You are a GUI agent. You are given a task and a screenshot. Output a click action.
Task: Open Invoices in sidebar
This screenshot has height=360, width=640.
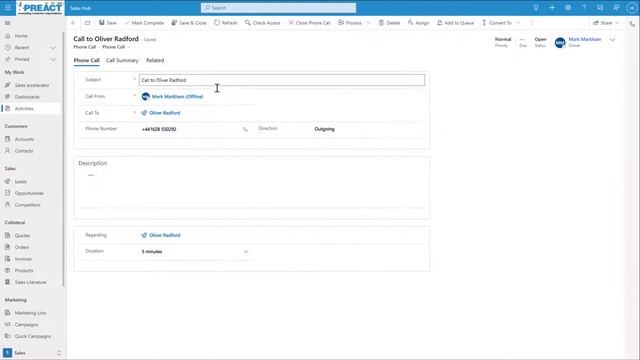[x=23, y=259]
